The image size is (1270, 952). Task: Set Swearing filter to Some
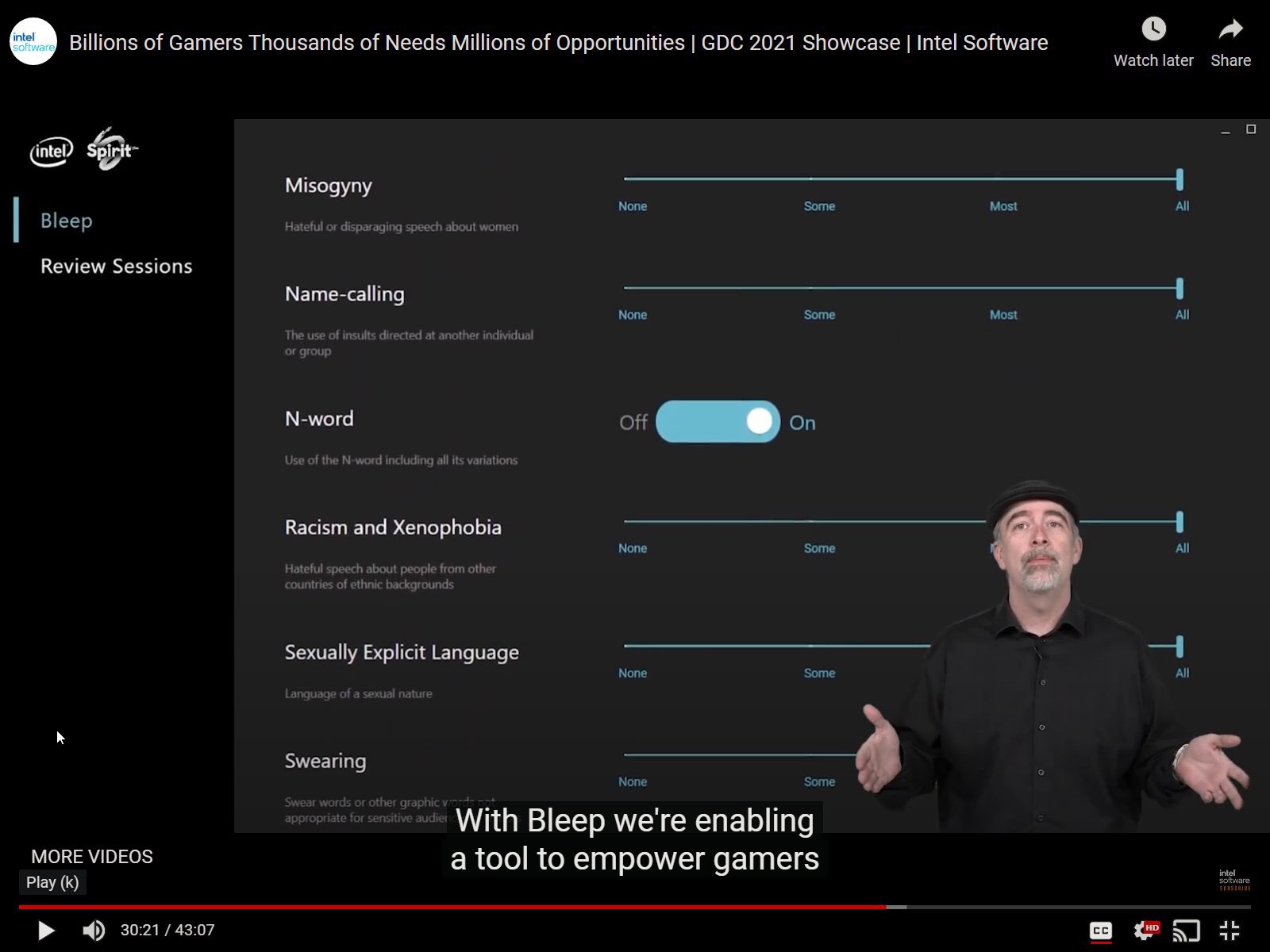(819, 782)
